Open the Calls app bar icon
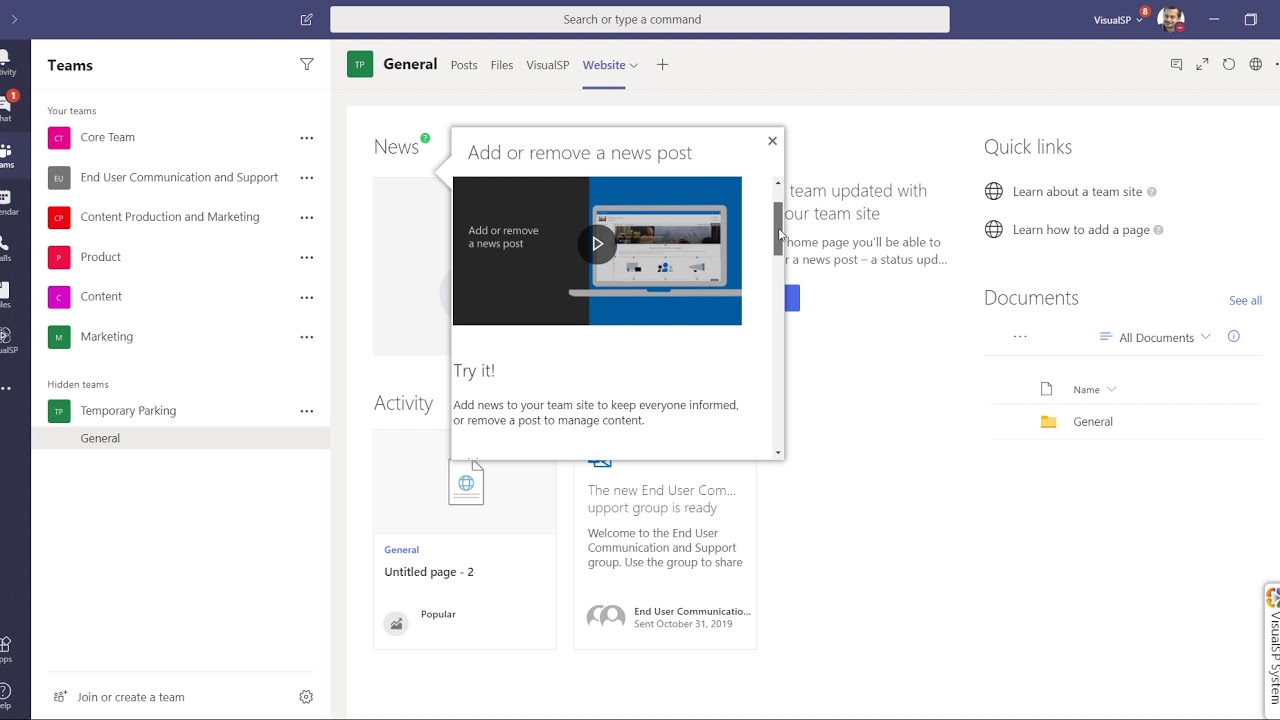Image resolution: width=1280 pixels, height=720 pixels. click(x=6, y=248)
